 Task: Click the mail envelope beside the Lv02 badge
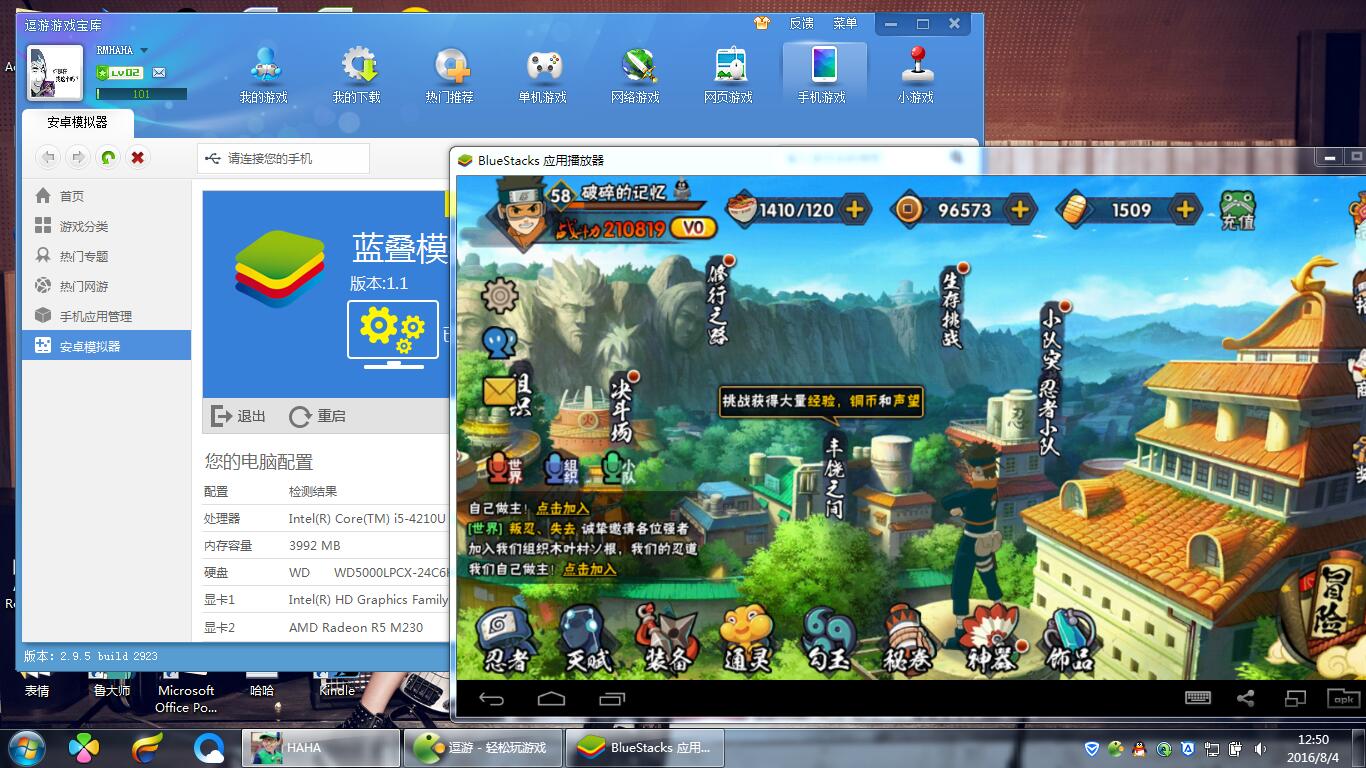[159, 73]
